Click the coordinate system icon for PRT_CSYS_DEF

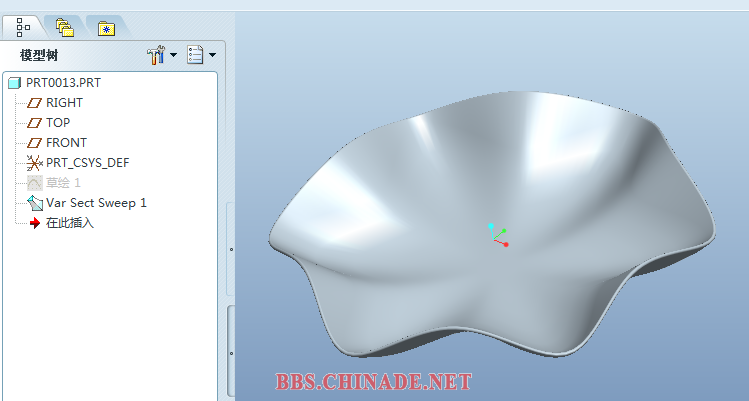tap(34, 163)
